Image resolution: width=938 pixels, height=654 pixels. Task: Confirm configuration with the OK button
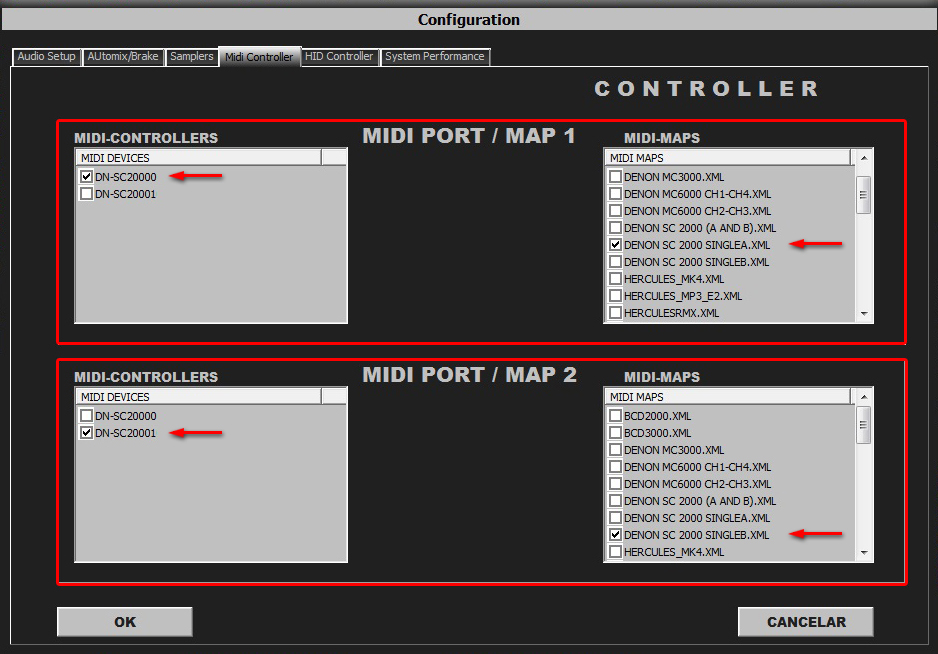pos(125,622)
